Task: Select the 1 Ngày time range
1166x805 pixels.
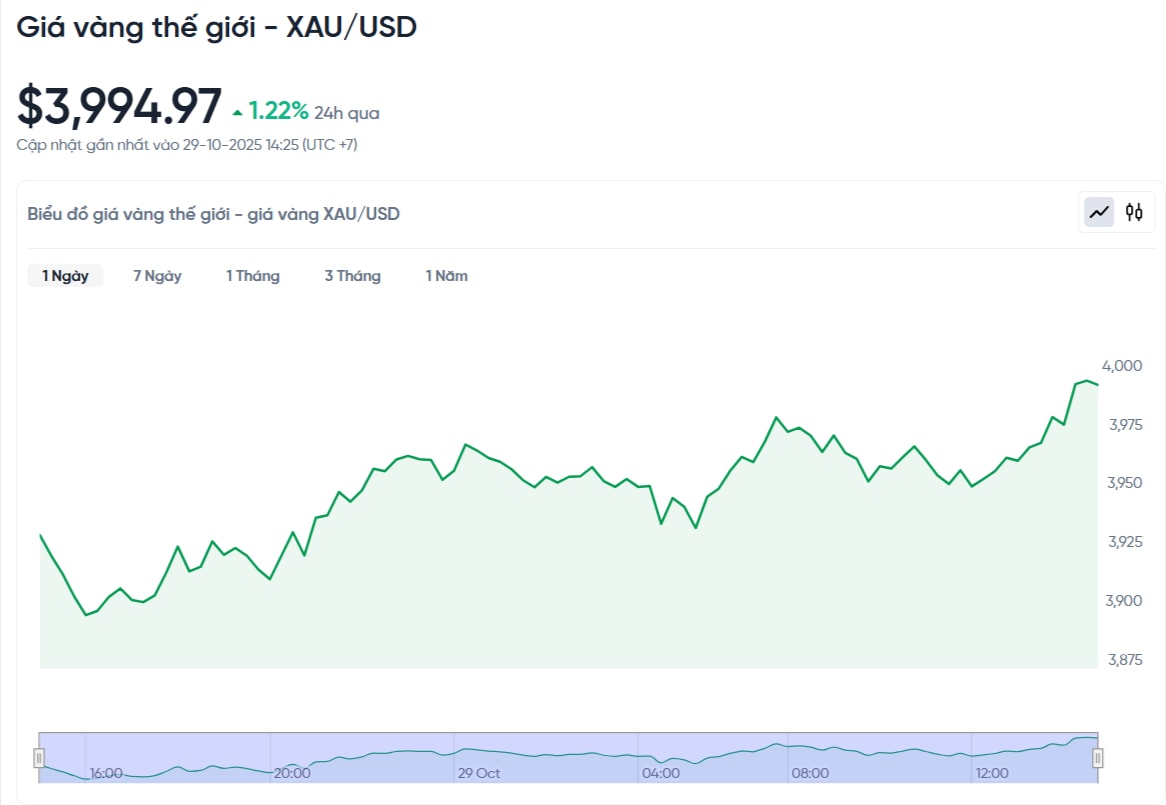Action: coord(65,276)
